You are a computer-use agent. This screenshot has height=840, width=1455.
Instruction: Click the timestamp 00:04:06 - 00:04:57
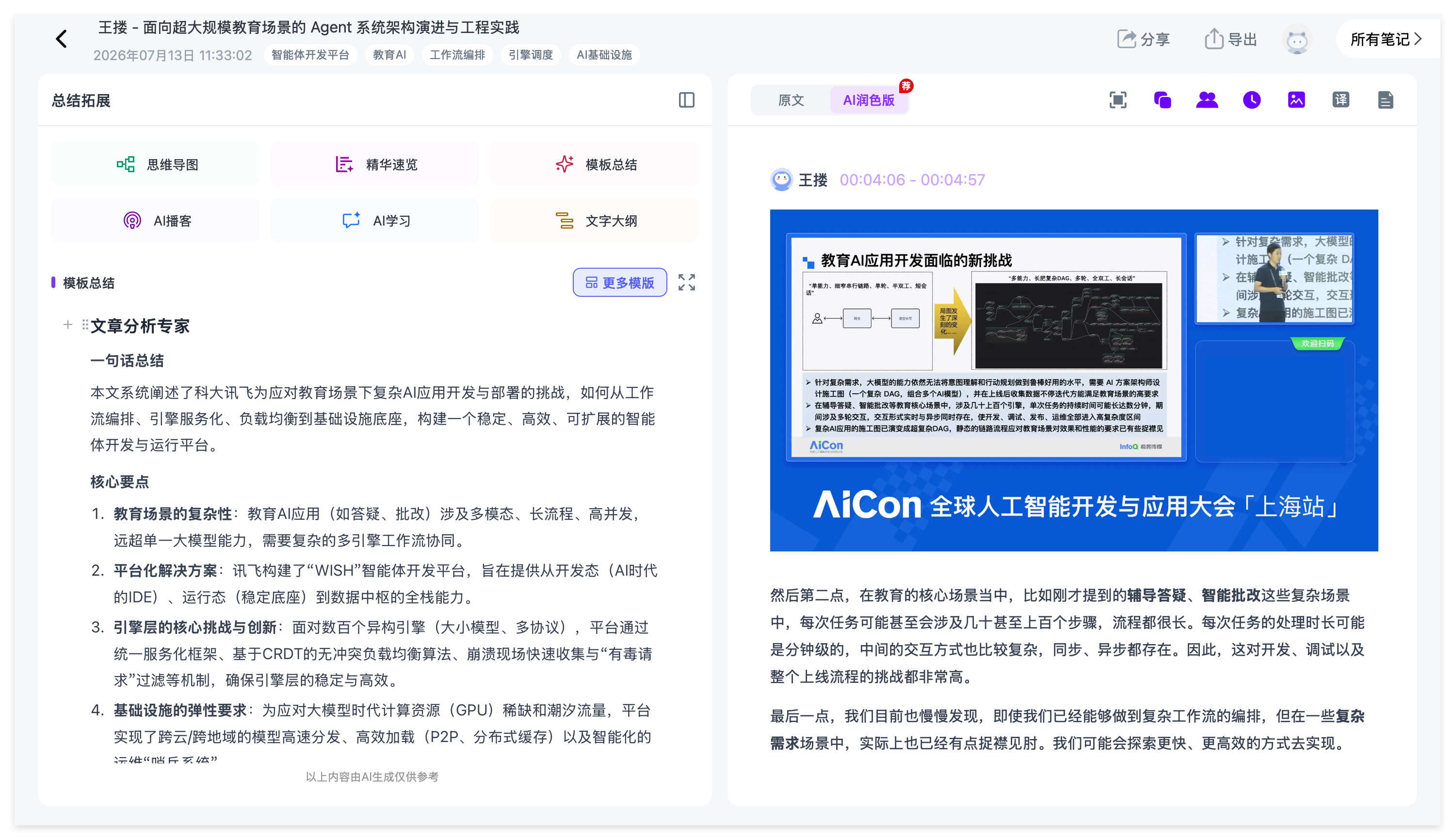911,180
